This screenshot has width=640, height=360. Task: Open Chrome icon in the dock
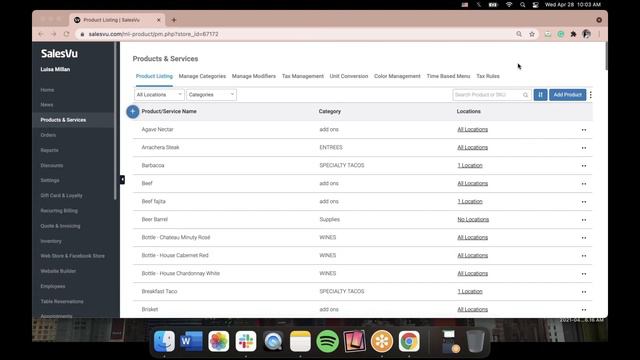(x=409, y=341)
